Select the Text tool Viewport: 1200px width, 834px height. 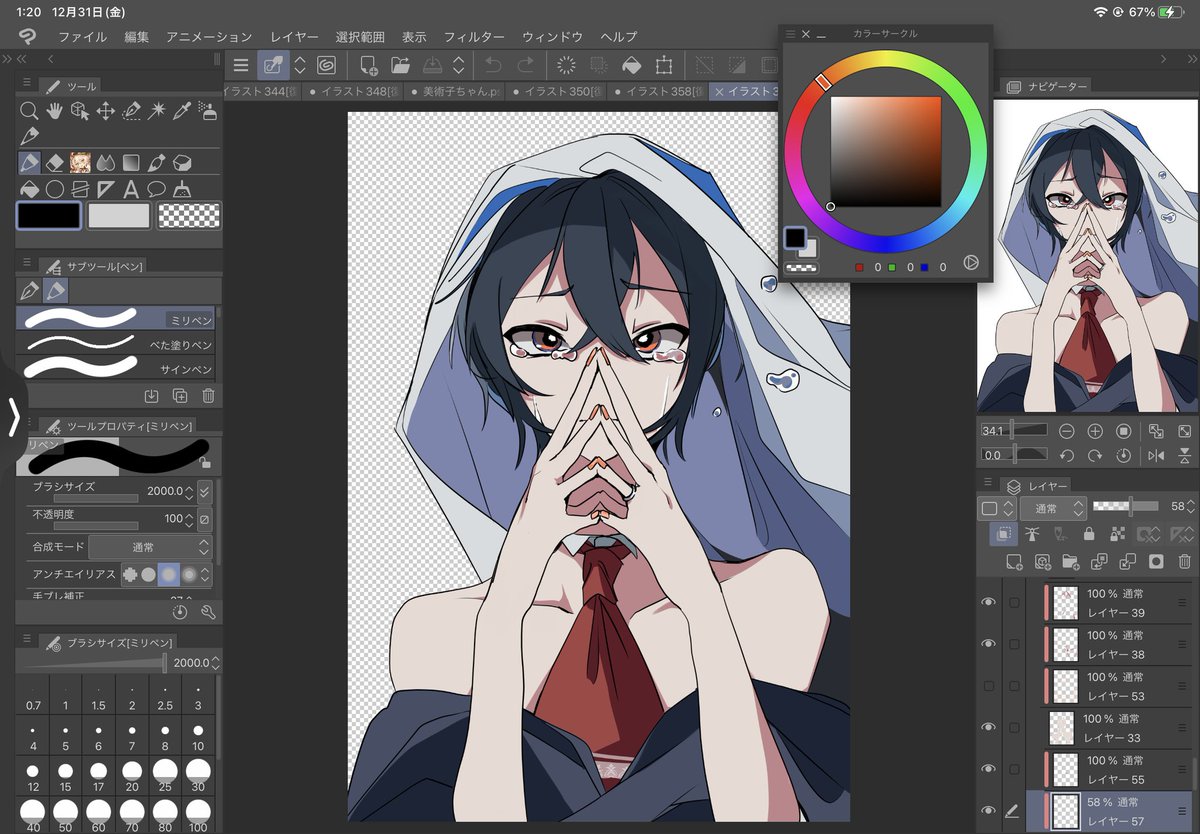131,188
